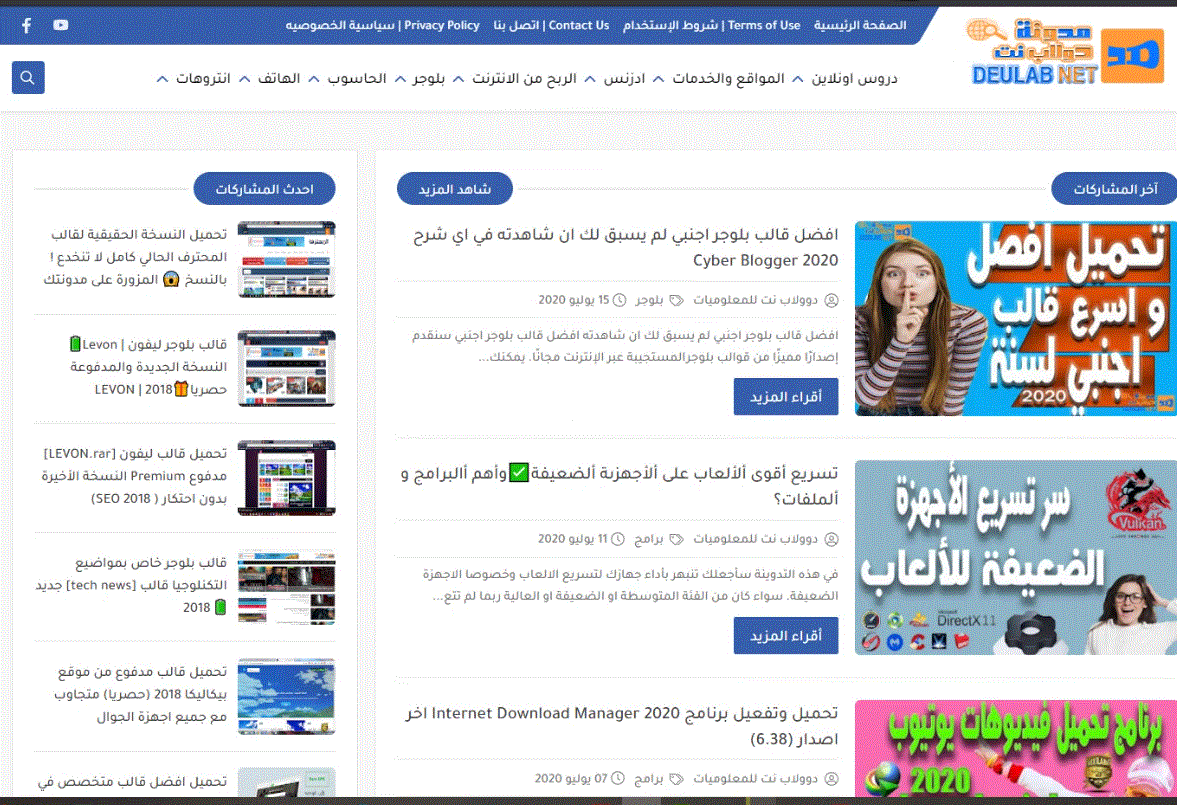Image resolution: width=1177 pixels, height=805 pixels.
Task: Expand the الهاتف menu chevron
Action: pos(244,79)
